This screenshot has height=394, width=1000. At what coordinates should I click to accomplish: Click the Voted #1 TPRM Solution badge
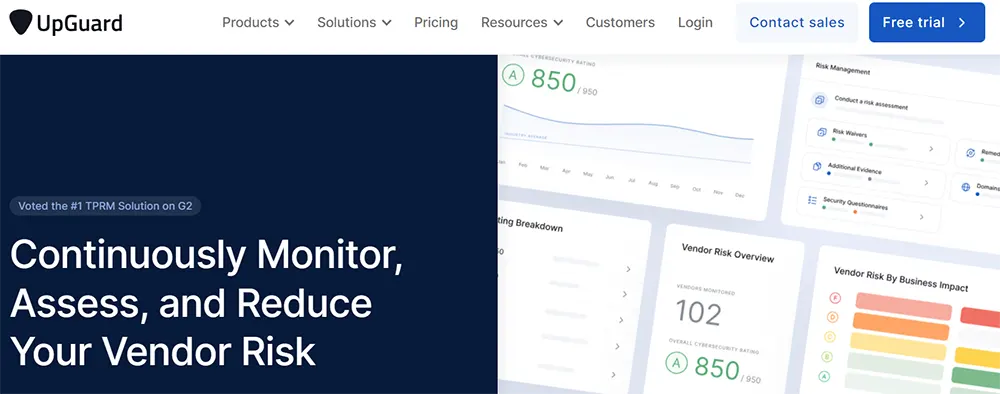click(105, 206)
